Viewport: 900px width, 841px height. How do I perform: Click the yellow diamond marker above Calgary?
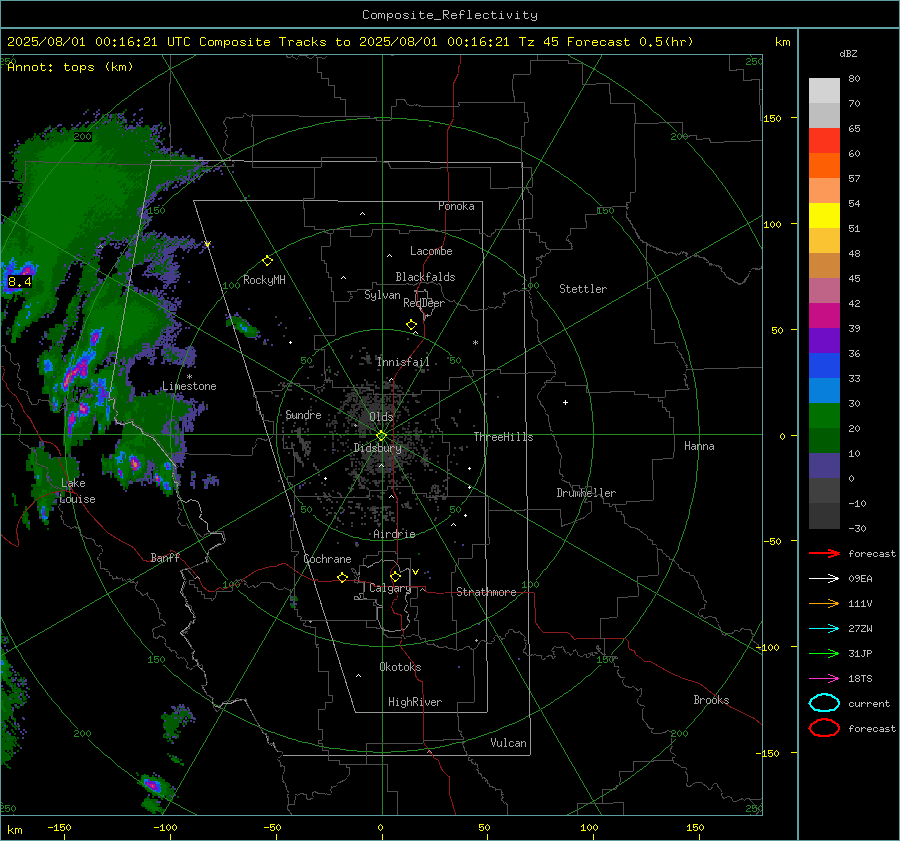tap(395, 576)
